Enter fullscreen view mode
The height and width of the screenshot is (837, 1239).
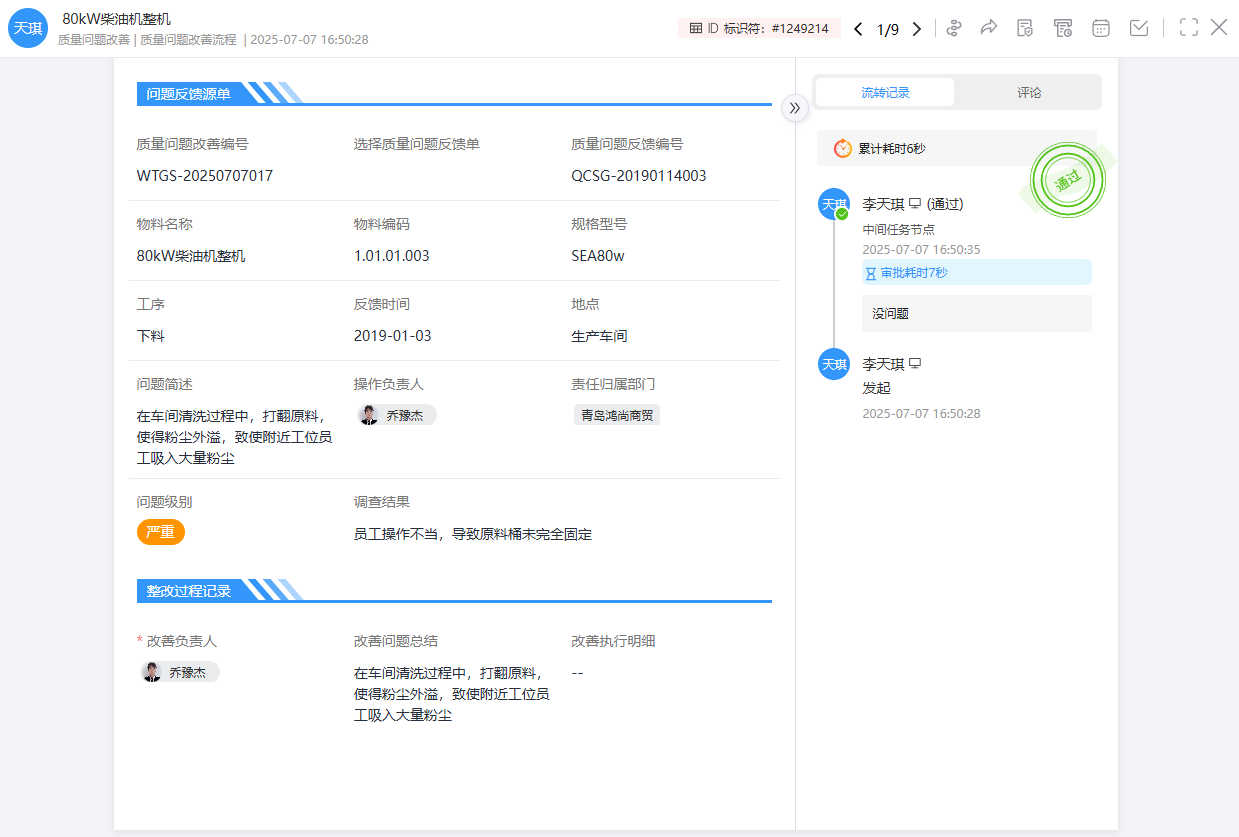tap(1188, 28)
